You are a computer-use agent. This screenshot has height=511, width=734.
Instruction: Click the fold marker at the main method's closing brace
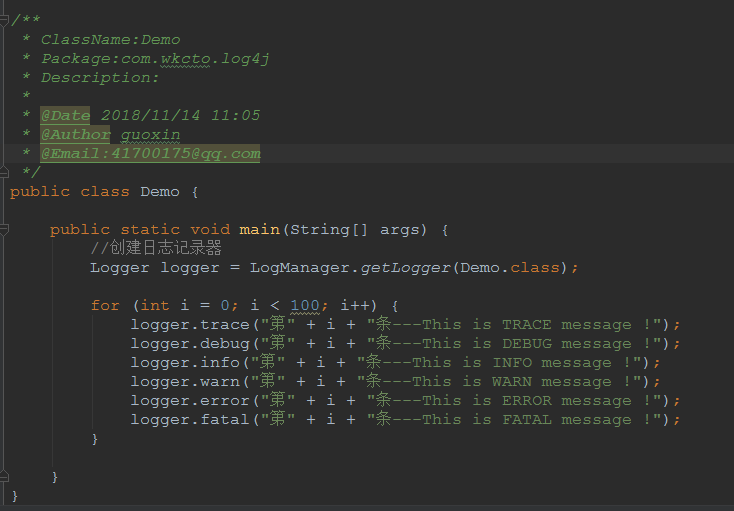click(x=4, y=476)
